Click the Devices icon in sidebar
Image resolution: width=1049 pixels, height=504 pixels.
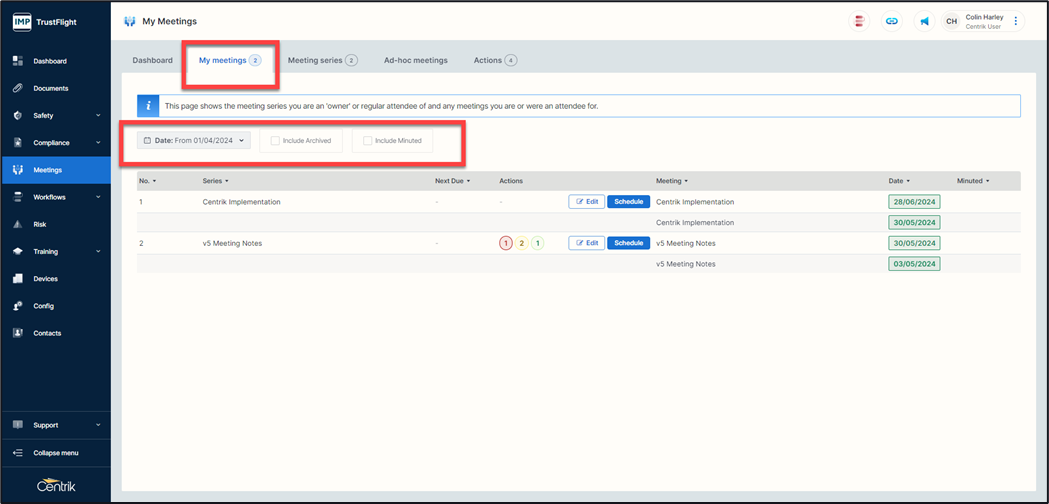pyautogui.click(x=18, y=279)
